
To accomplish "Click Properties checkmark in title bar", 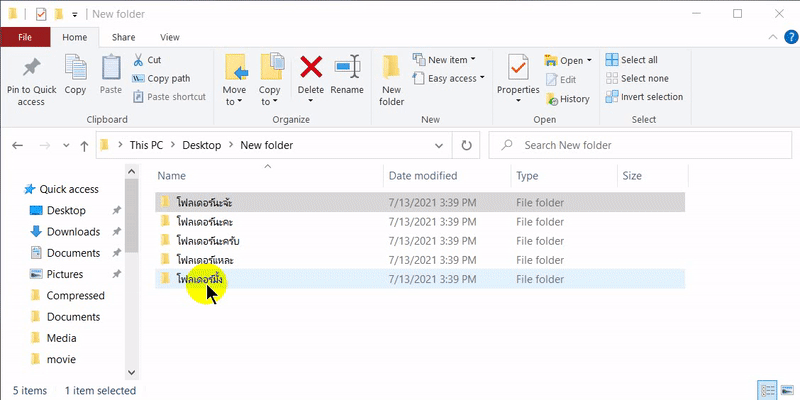I will 41,14.
